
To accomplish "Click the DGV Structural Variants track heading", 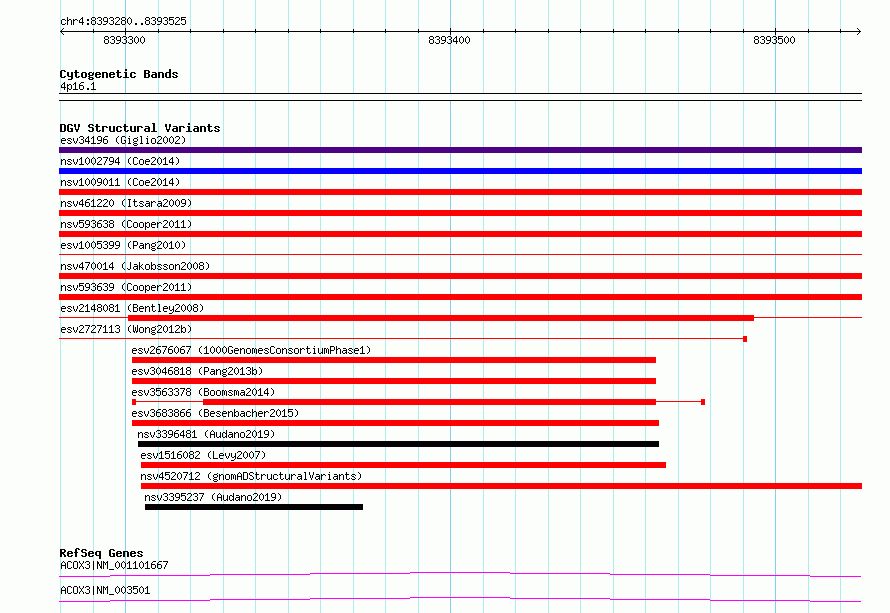I will coord(140,128).
